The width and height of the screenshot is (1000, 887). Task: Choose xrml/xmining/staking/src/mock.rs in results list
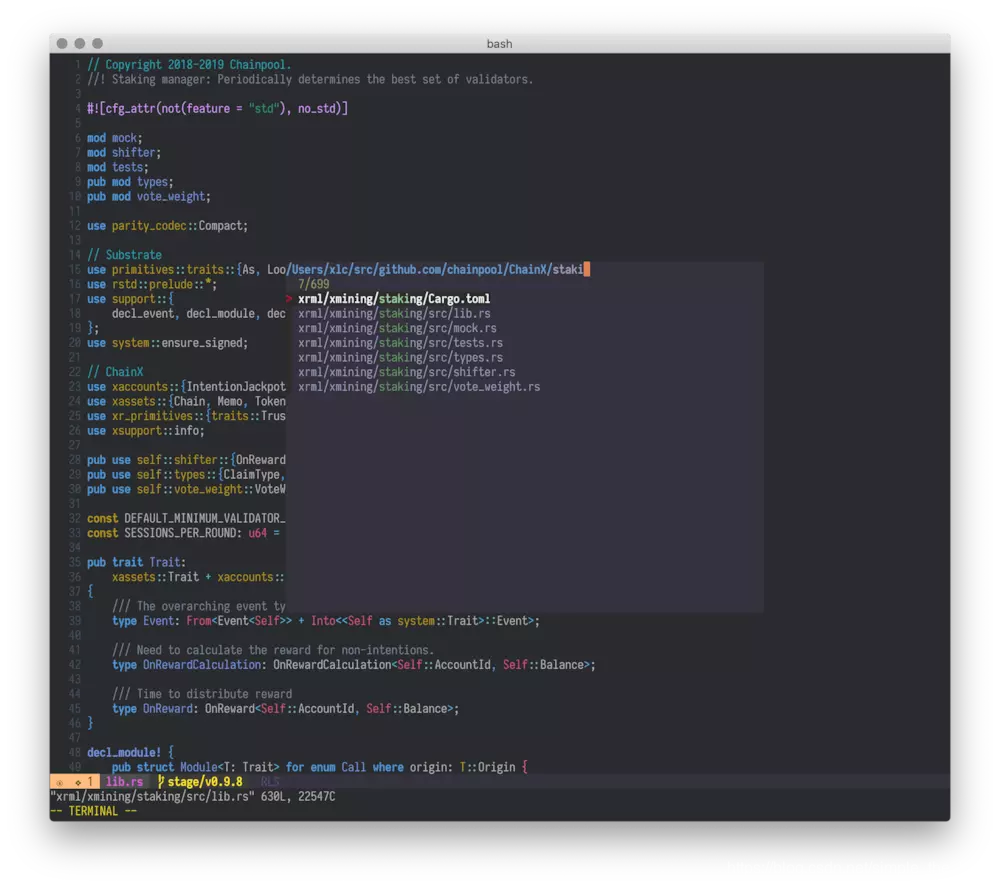397,328
